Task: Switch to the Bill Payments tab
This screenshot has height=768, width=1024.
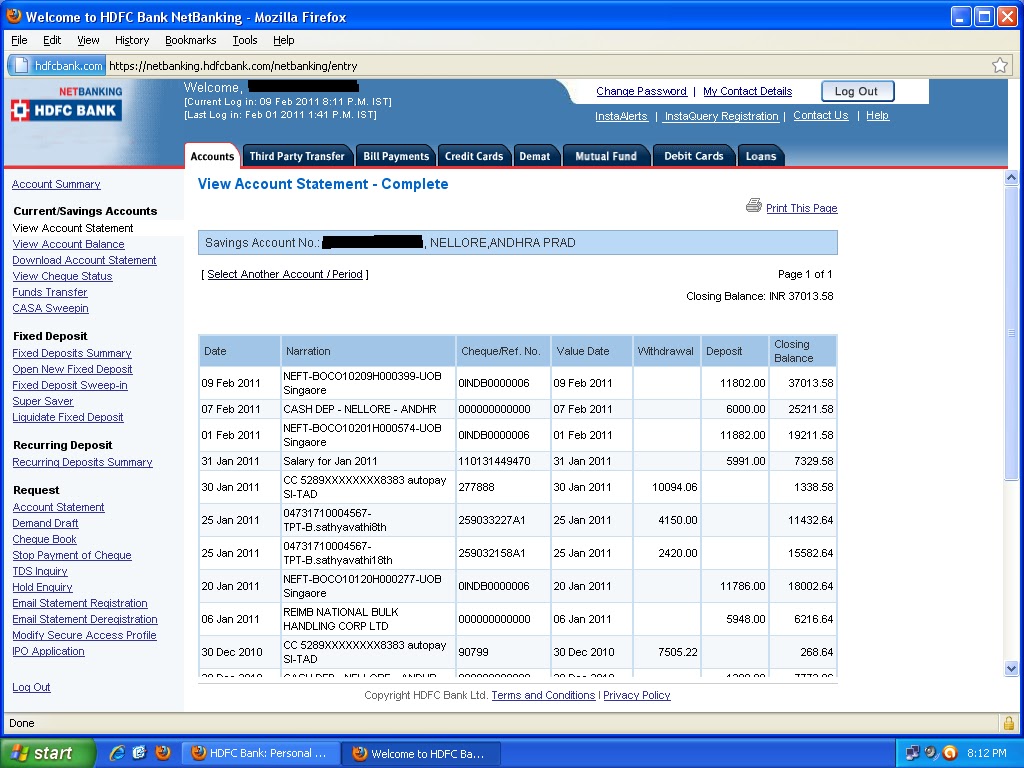Action: pos(396,156)
